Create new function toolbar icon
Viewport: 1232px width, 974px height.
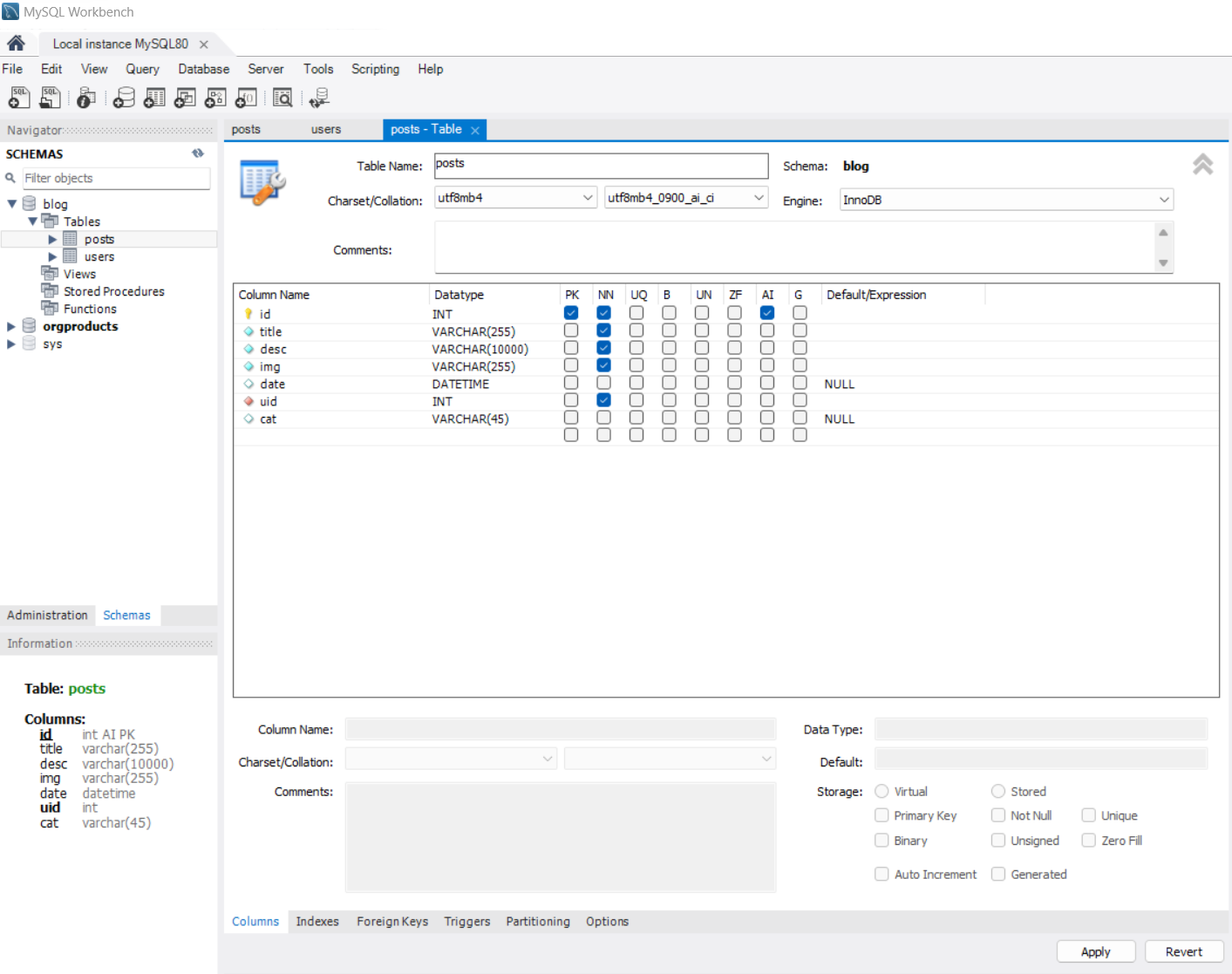(x=246, y=98)
